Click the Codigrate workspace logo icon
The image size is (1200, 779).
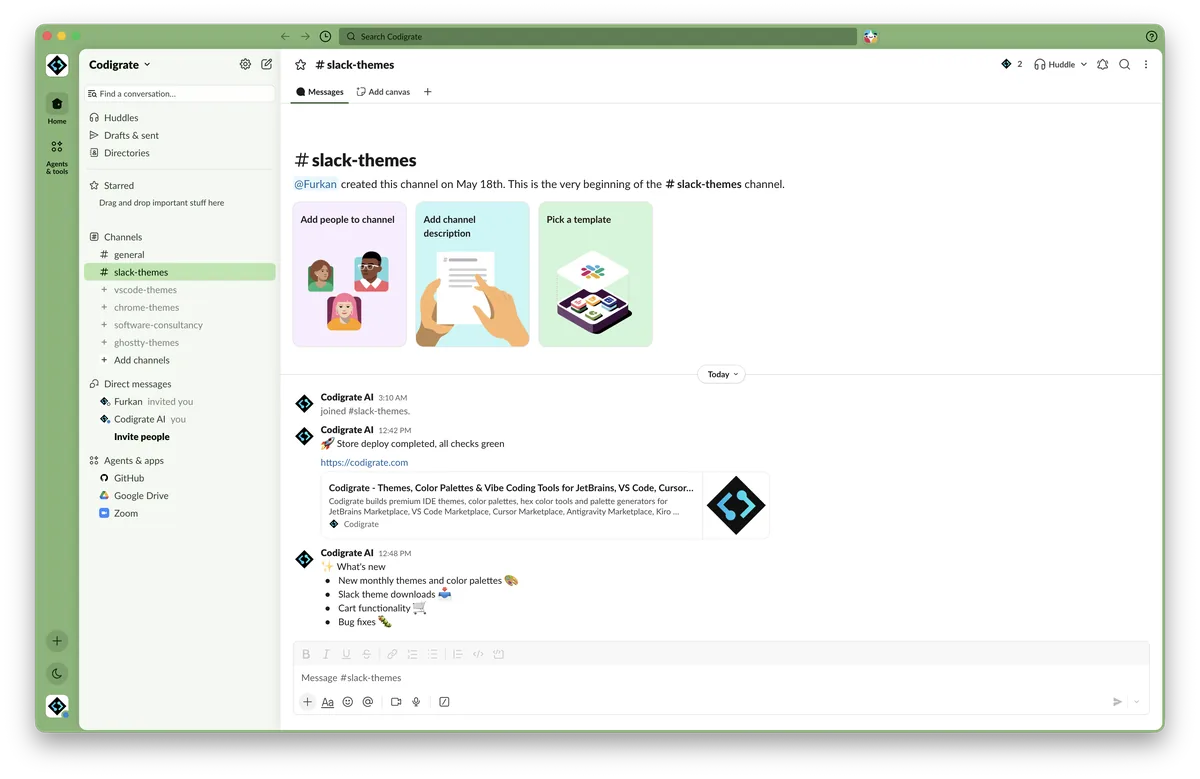click(x=57, y=65)
